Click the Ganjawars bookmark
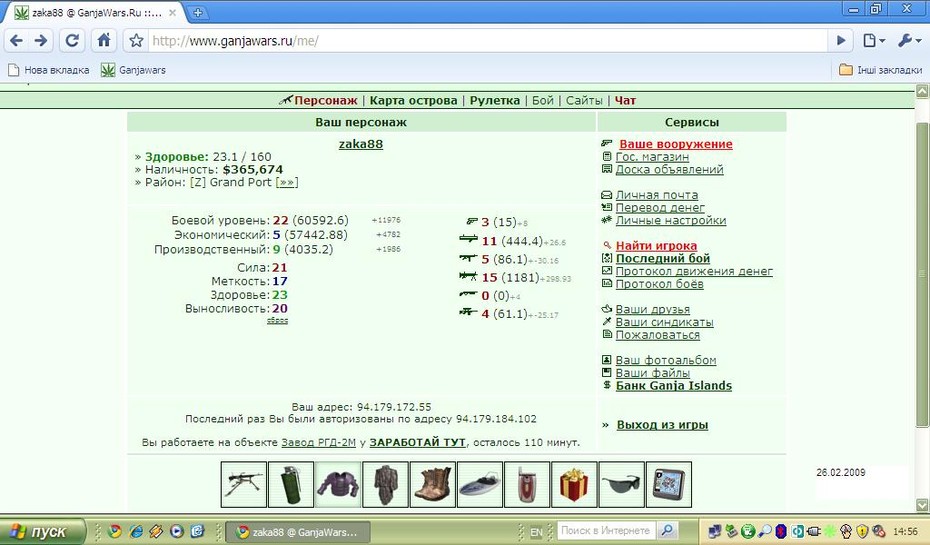The height and width of the screenshot is (545, 930). tap(133, 70)
